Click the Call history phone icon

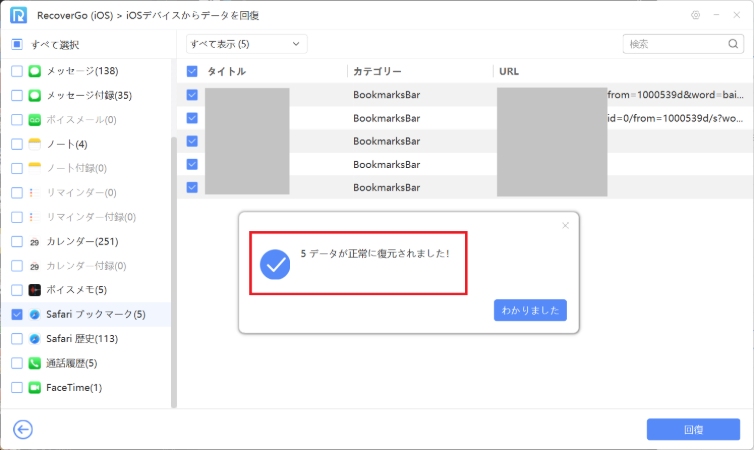point(35,363)
